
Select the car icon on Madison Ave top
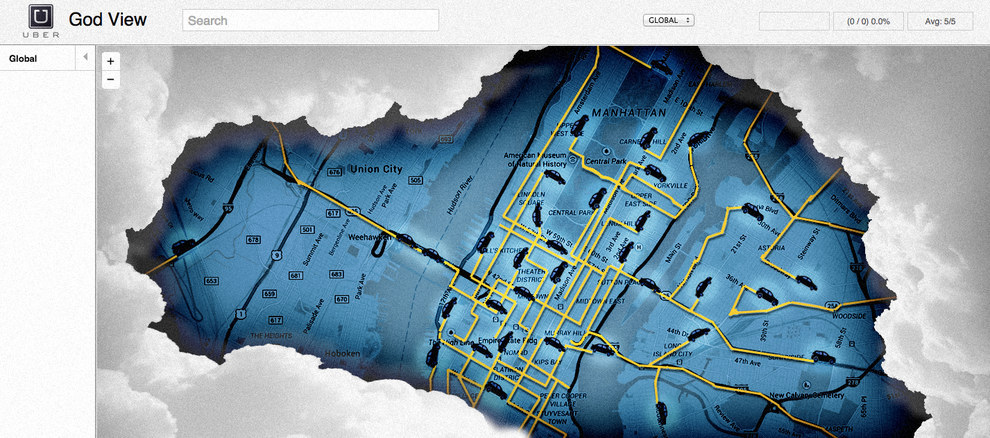click(661, 66)
